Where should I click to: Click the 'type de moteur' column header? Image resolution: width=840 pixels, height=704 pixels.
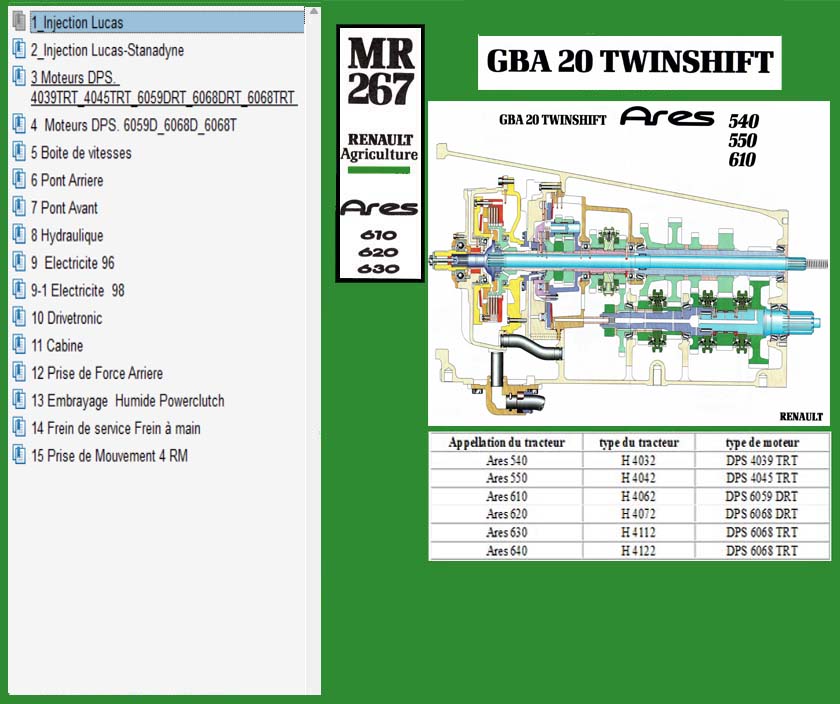pos(762,443)
